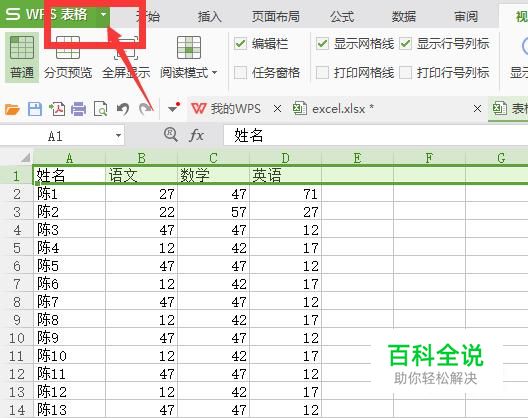
Task: Click the formula bar showing 姓名
Action: coord(375,135)
